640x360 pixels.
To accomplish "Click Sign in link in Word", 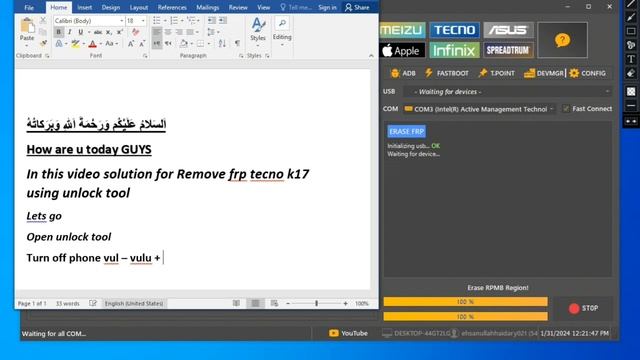I will pos(327,7).
